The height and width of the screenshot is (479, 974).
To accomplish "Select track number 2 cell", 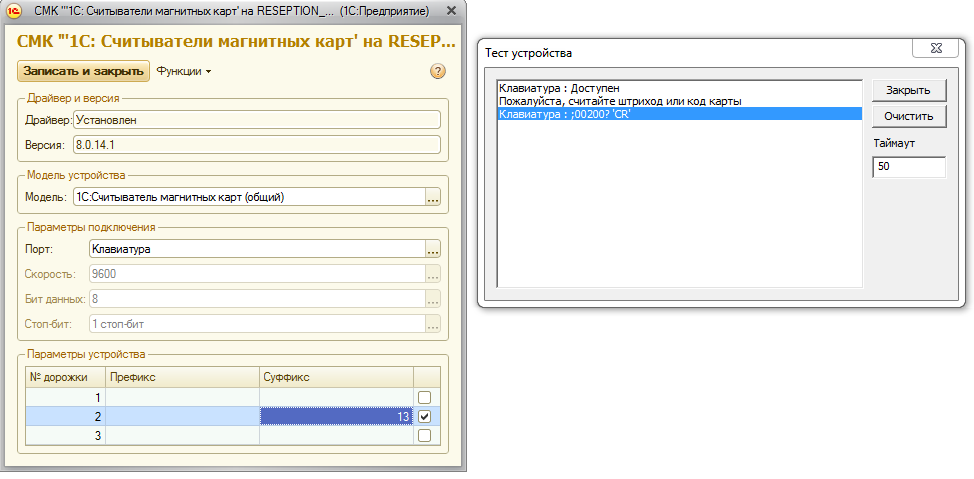I will [x=65, y=416].
